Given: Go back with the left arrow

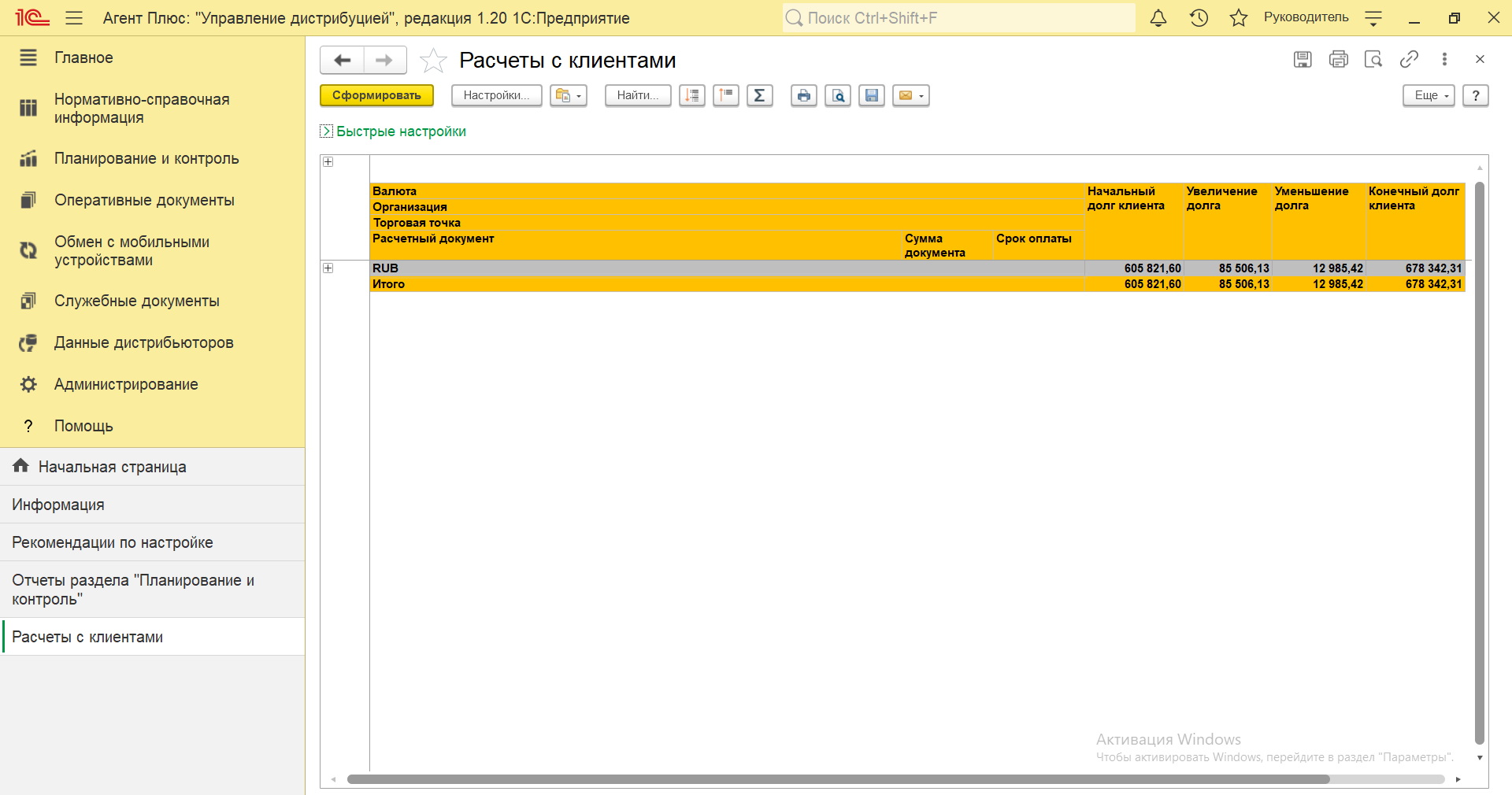Looking at the screenshot, I should point(342,60).
